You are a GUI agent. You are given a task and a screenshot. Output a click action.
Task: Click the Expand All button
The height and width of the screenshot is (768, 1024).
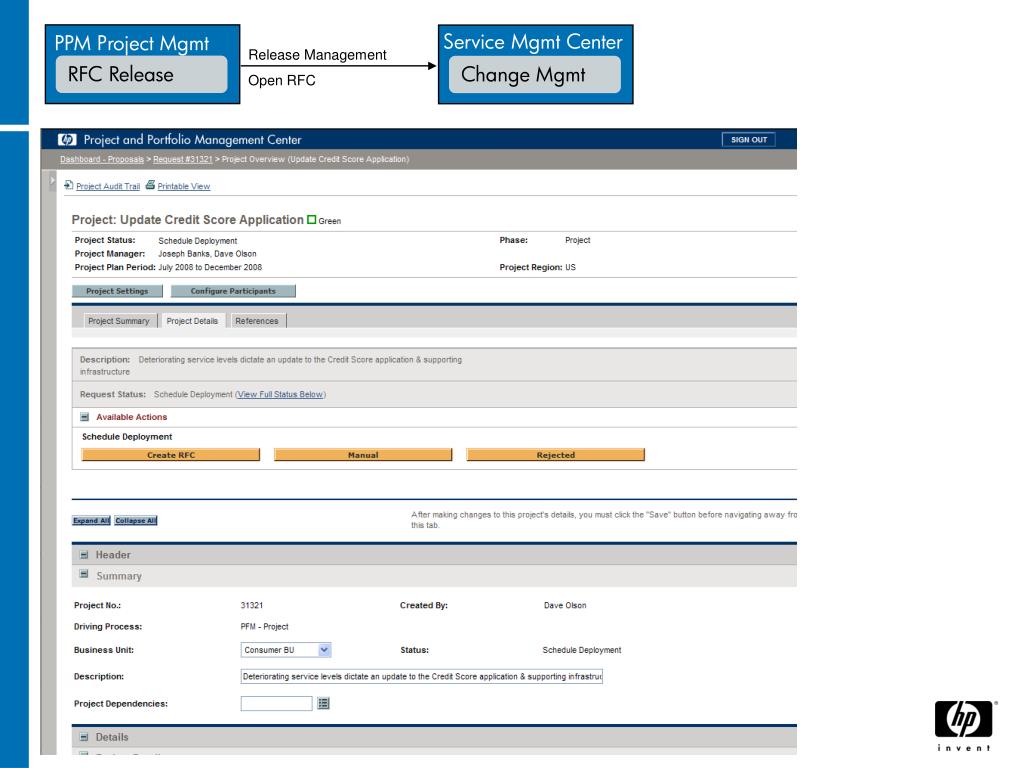pos(91,520)
